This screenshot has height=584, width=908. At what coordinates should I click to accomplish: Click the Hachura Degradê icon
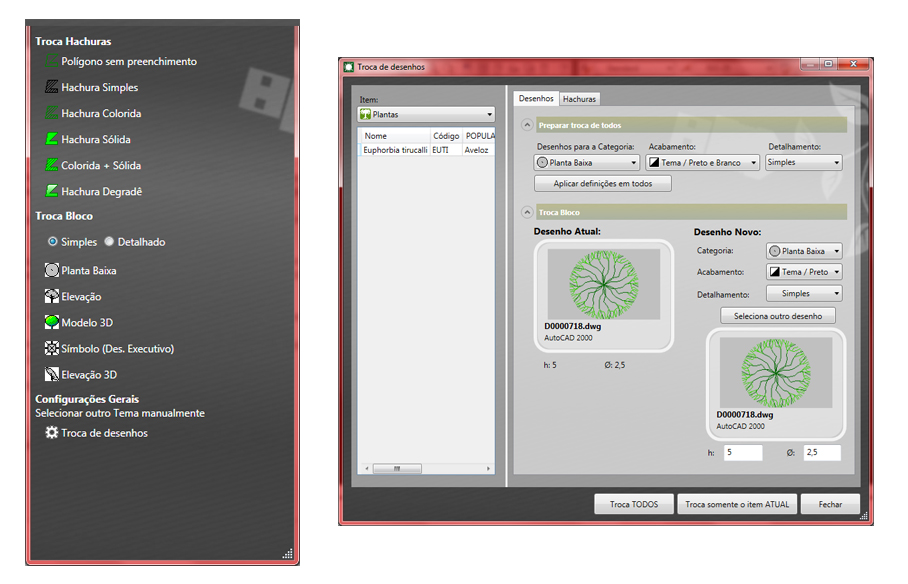(x=52, y=192)
